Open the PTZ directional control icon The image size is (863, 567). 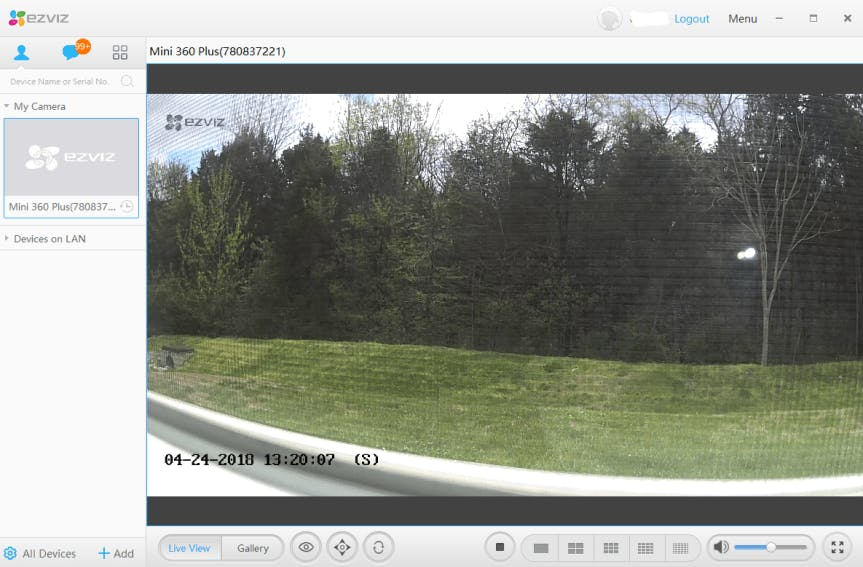[x=342, y=547]
